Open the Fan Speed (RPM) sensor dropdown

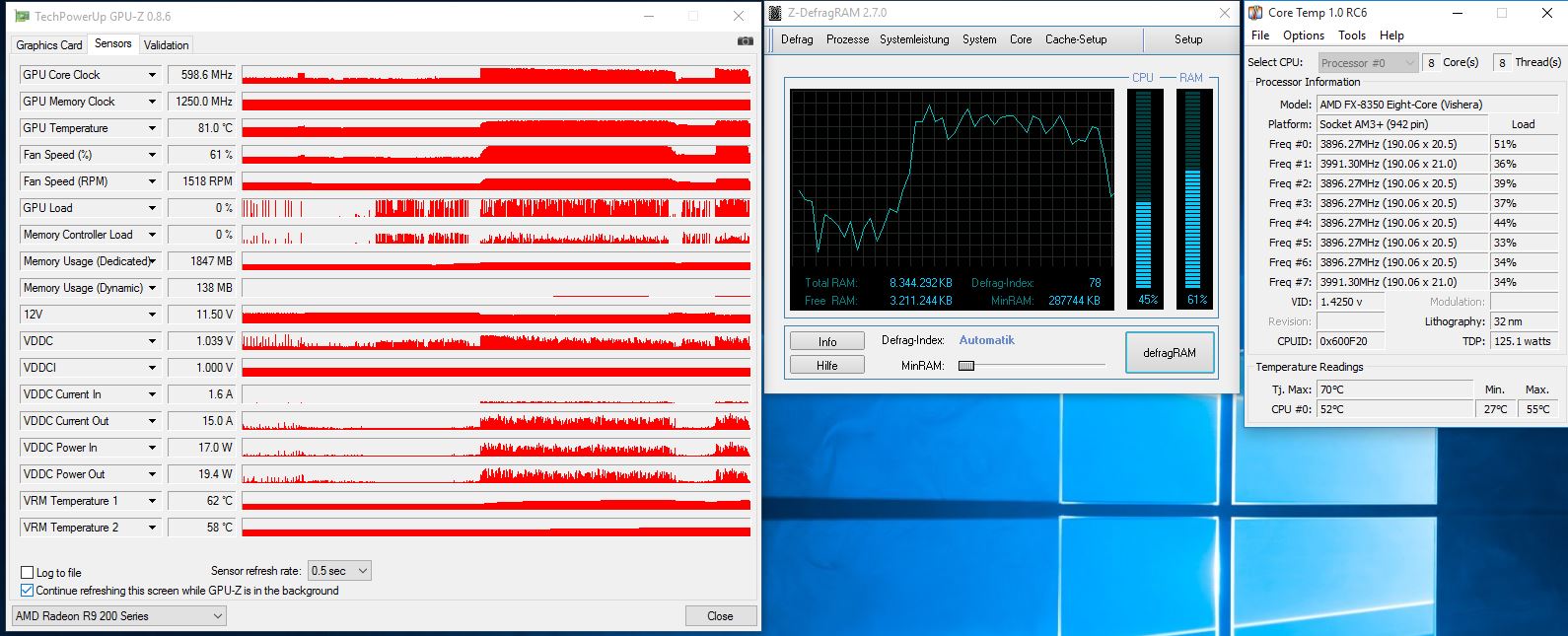pyautogui.click(x=152, y=181)
